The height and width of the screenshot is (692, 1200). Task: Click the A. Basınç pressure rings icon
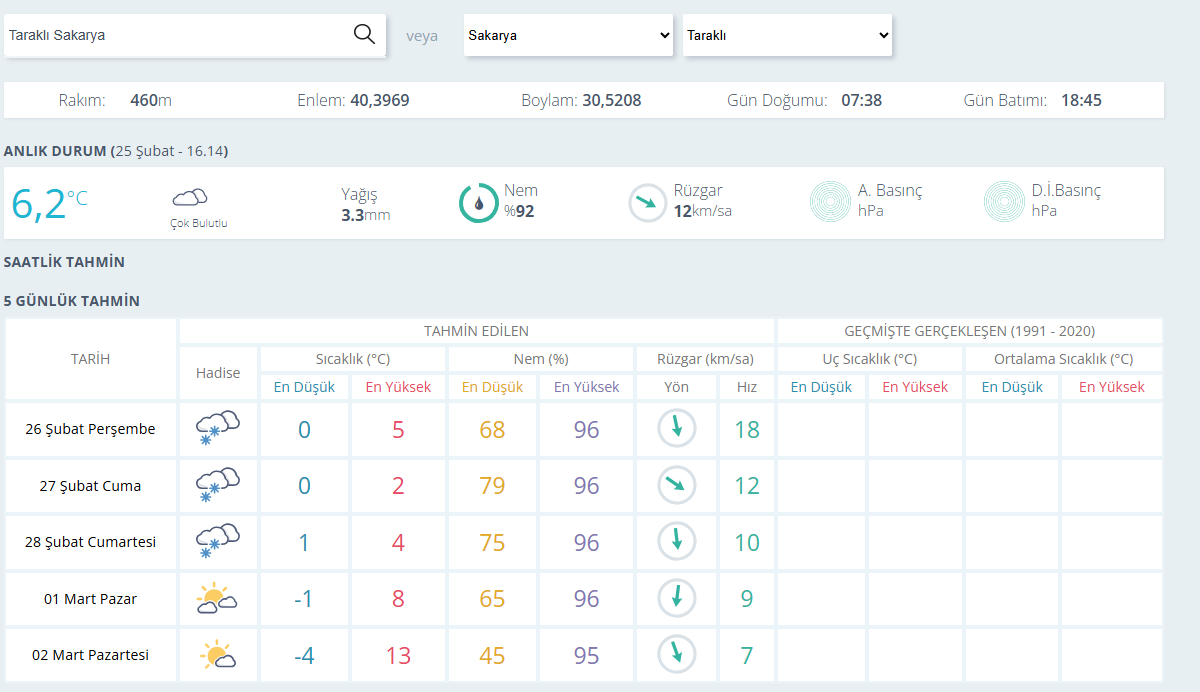(830, 201)
